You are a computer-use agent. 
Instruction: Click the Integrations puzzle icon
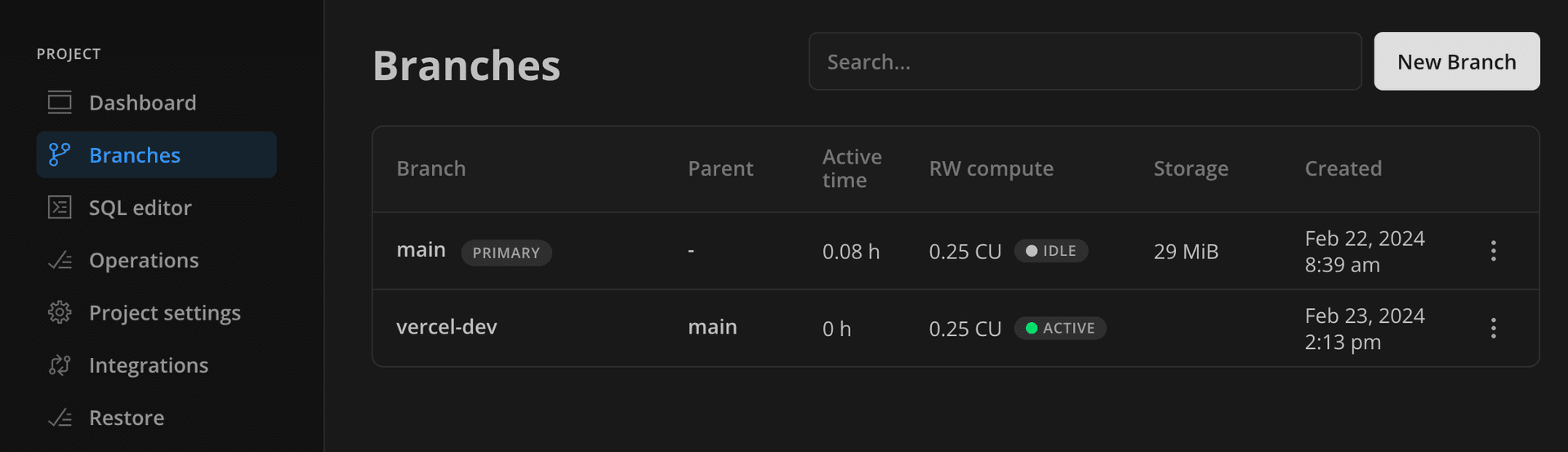[60, 365]
